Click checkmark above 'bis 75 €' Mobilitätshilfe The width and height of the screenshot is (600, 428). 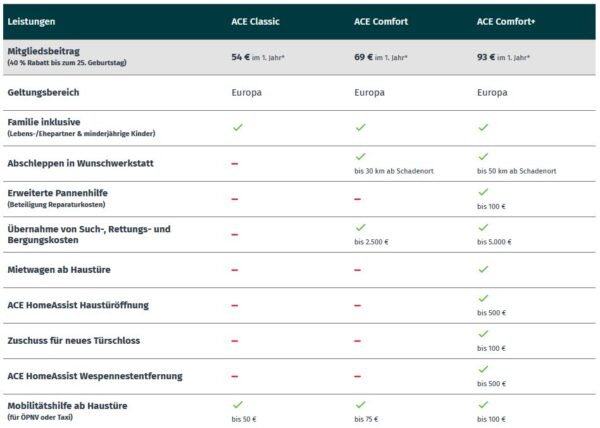[x=360, y=404]
